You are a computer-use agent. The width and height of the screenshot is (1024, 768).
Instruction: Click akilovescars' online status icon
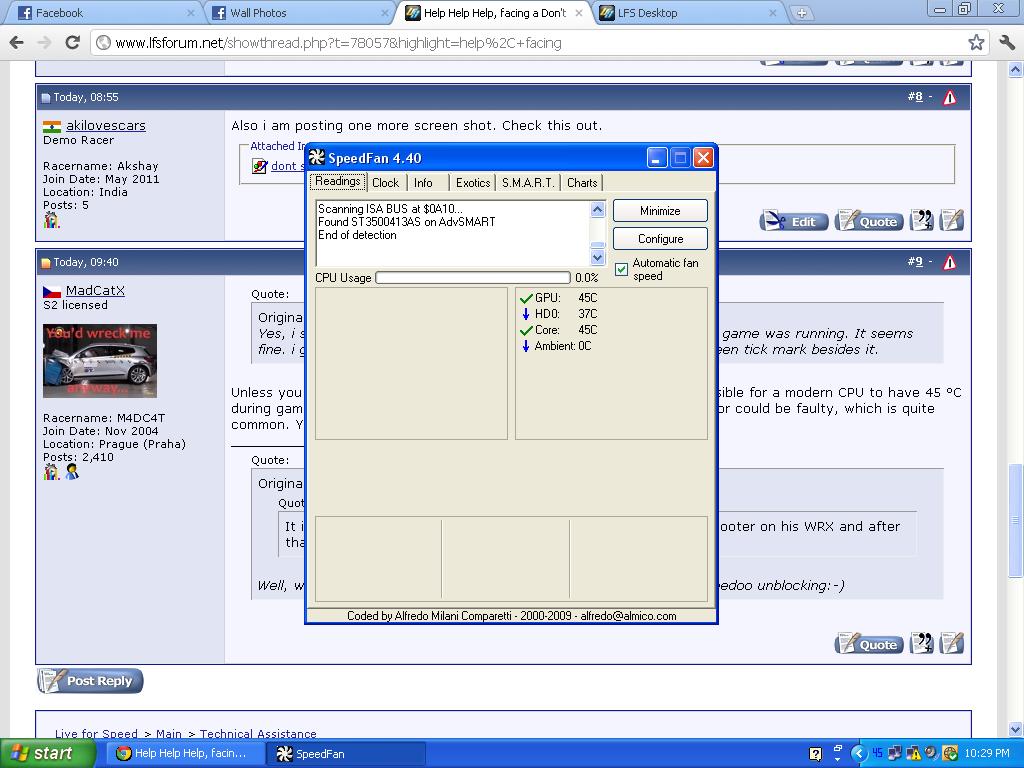coord(52,221)
